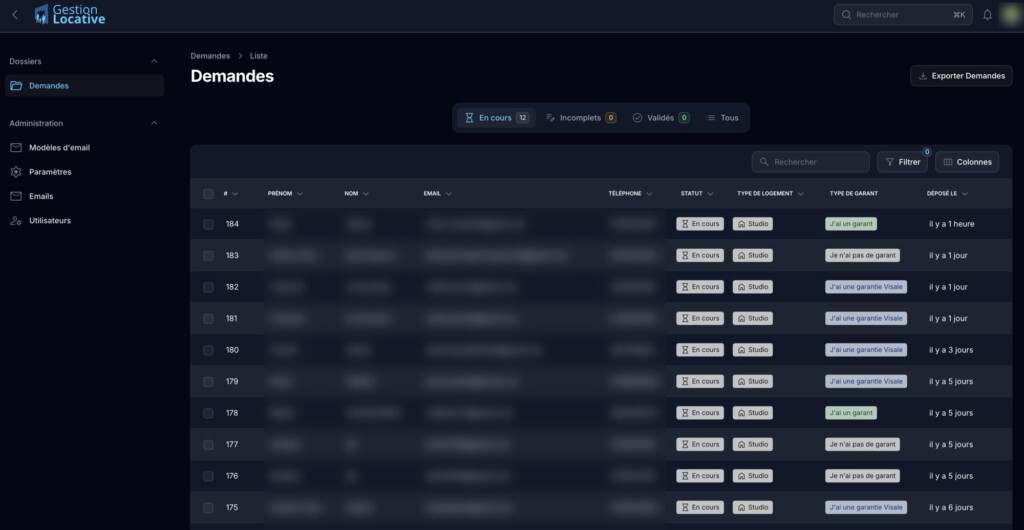This screenshot has width=1024, height=530.
Task: Switch to the Incomplets tab
Action: [x=581, y=118]
